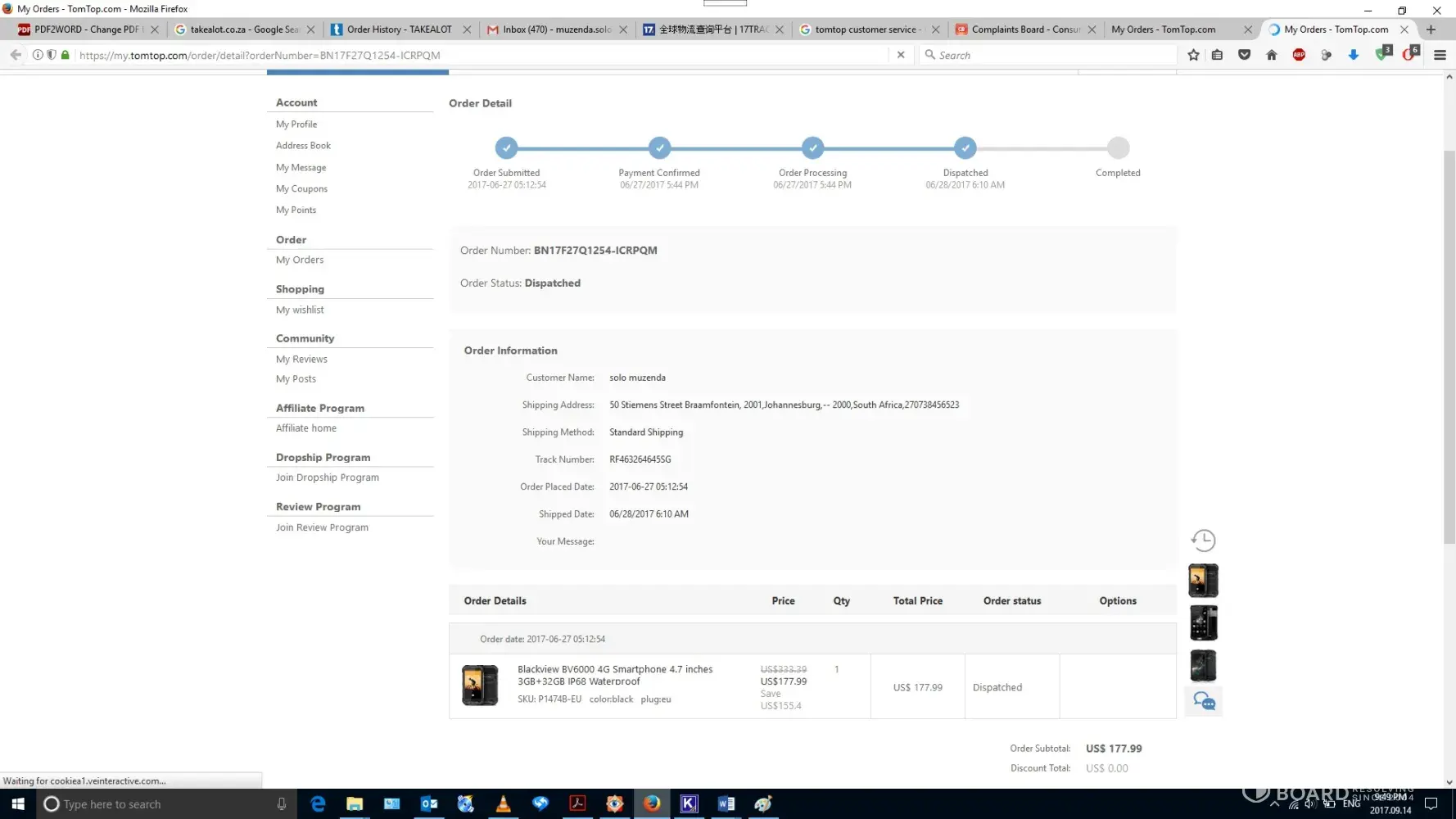
Task: Click the bookmark star icon
Action: 1193,55
